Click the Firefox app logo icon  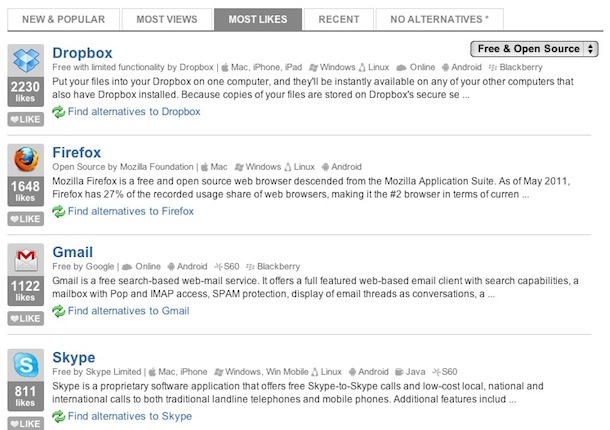[x=25, y=161]
